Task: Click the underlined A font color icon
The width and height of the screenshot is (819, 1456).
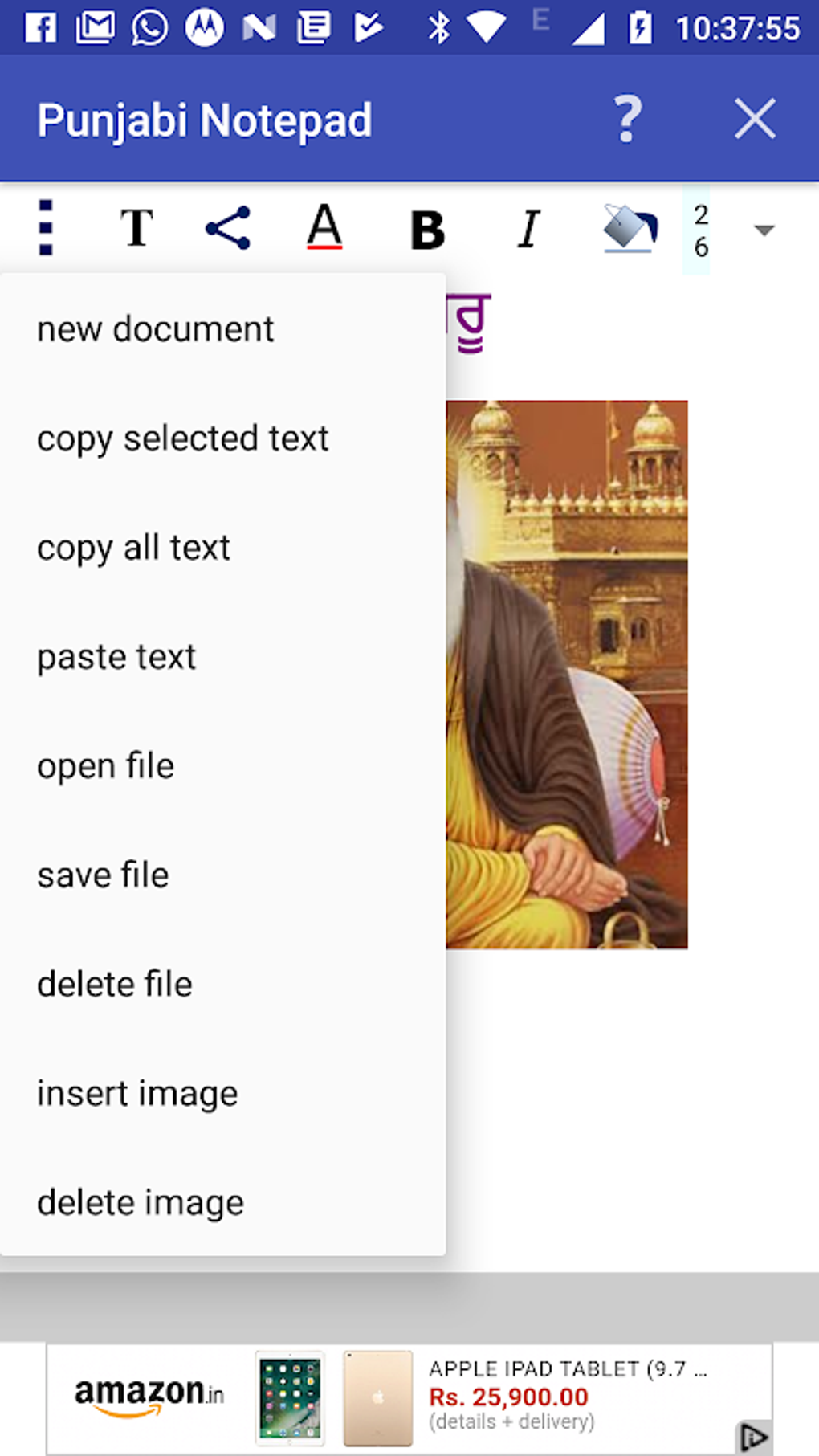Action: [x=324, y=228]
